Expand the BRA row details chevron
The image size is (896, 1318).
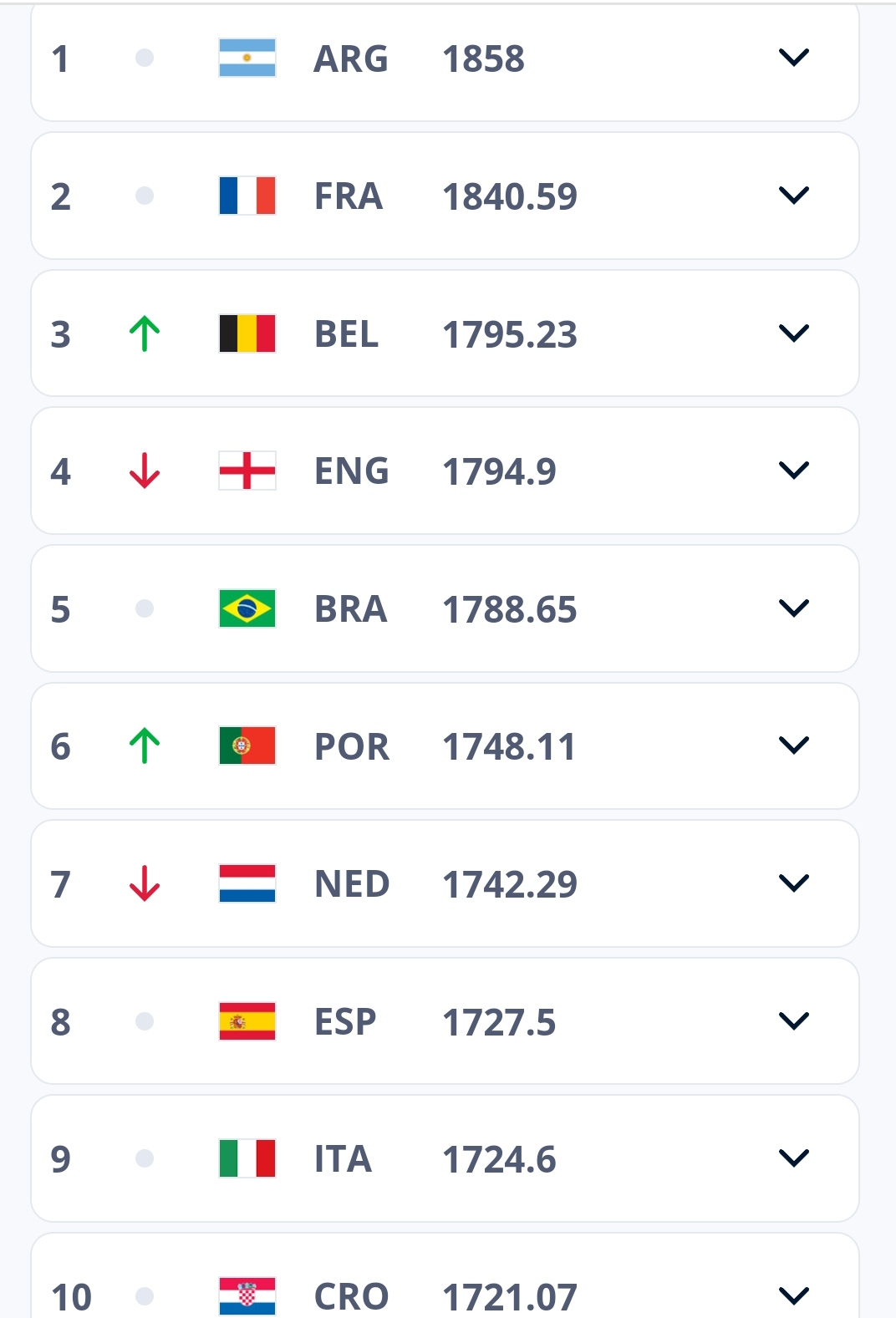click(793, 608)
